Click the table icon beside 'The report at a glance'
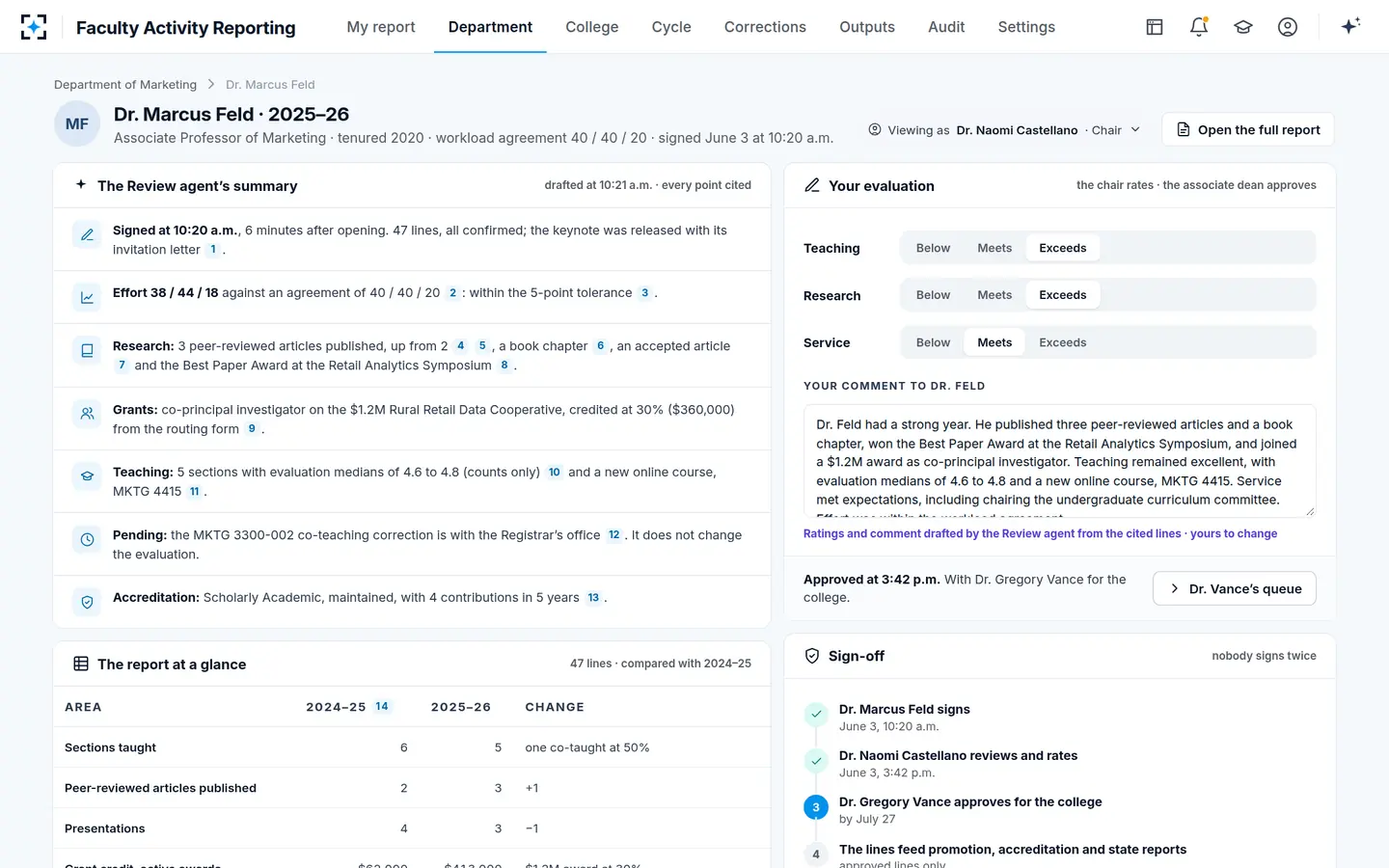Viewport: 1389px width, 868px height. [81, 664]
